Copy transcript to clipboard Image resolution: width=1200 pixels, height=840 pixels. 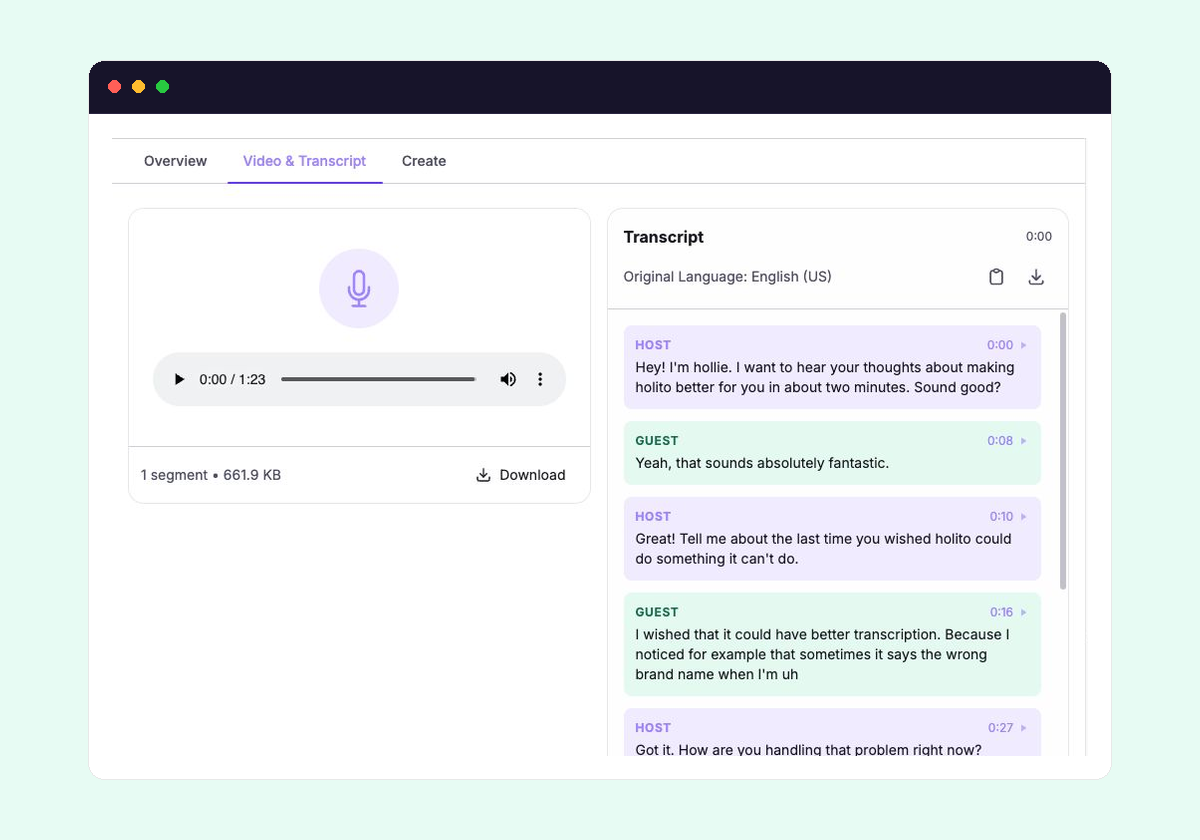[996, 277]
